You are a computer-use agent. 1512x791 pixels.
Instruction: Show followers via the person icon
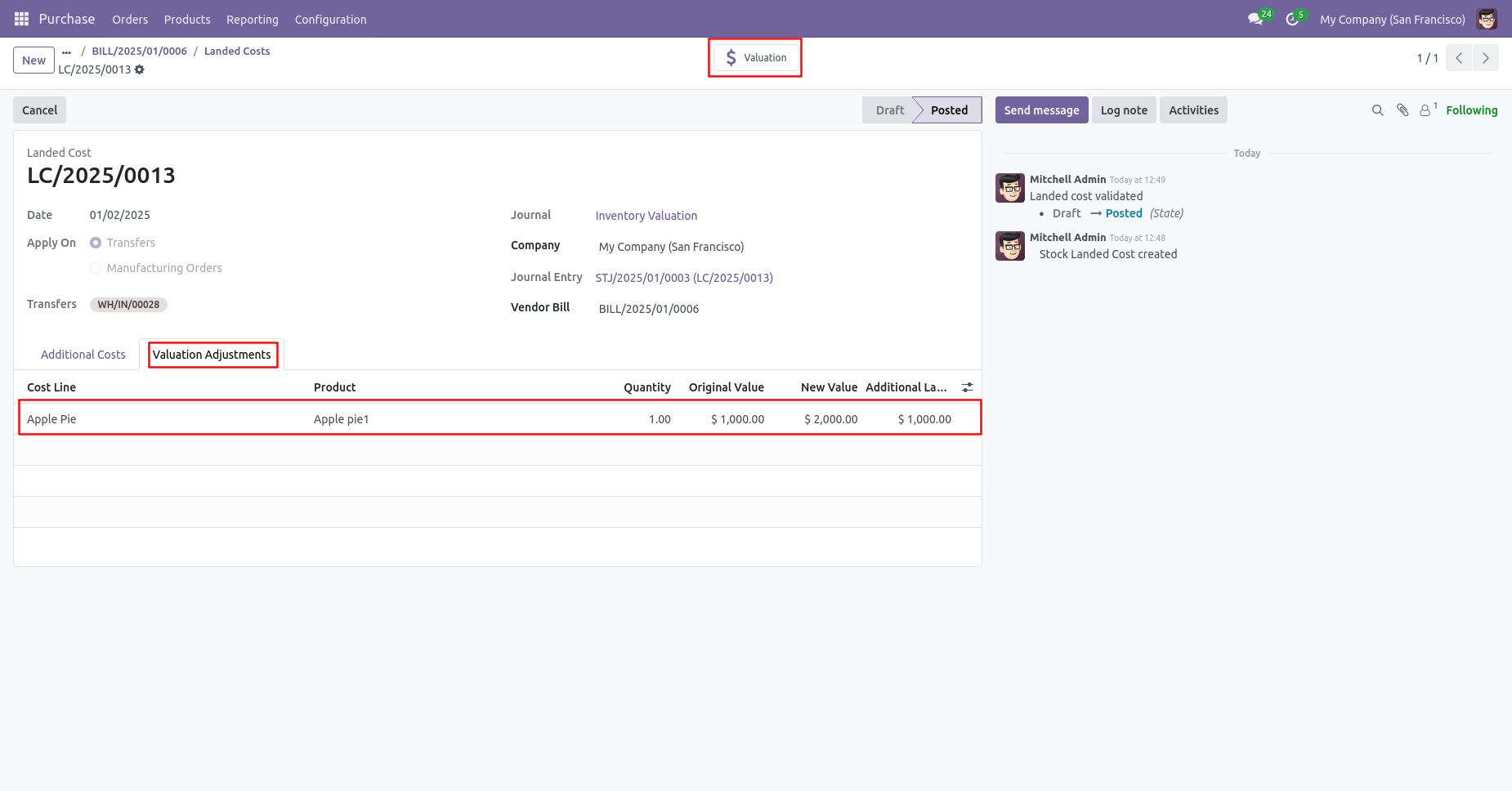tap(1426, 110)
